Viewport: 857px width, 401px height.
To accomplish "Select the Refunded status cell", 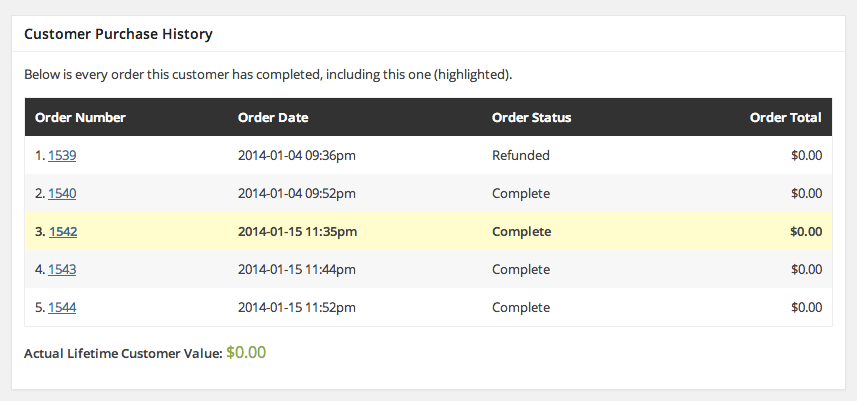I will click(x=521, y=156).
